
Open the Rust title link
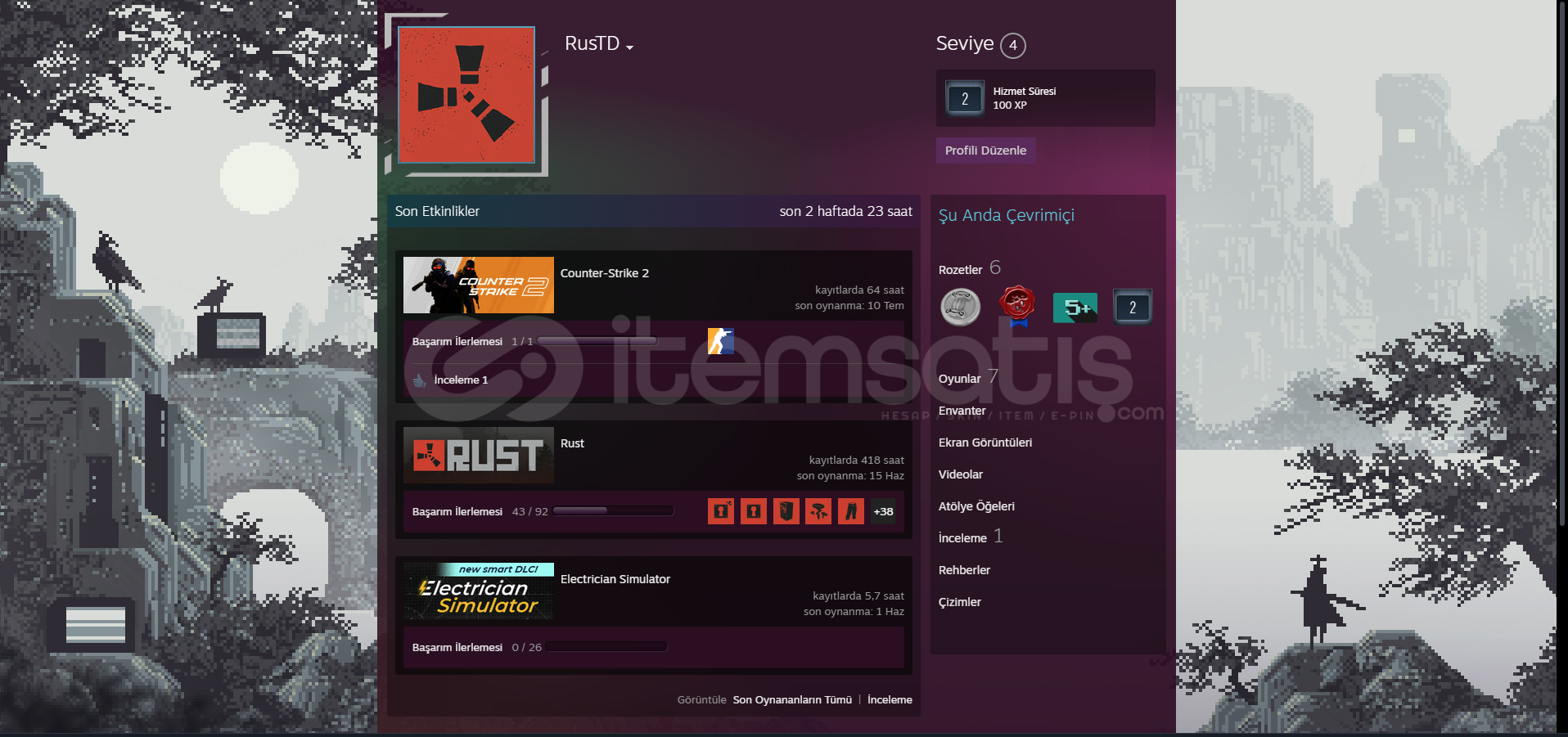pyautogui.click(x=572, y=443)
